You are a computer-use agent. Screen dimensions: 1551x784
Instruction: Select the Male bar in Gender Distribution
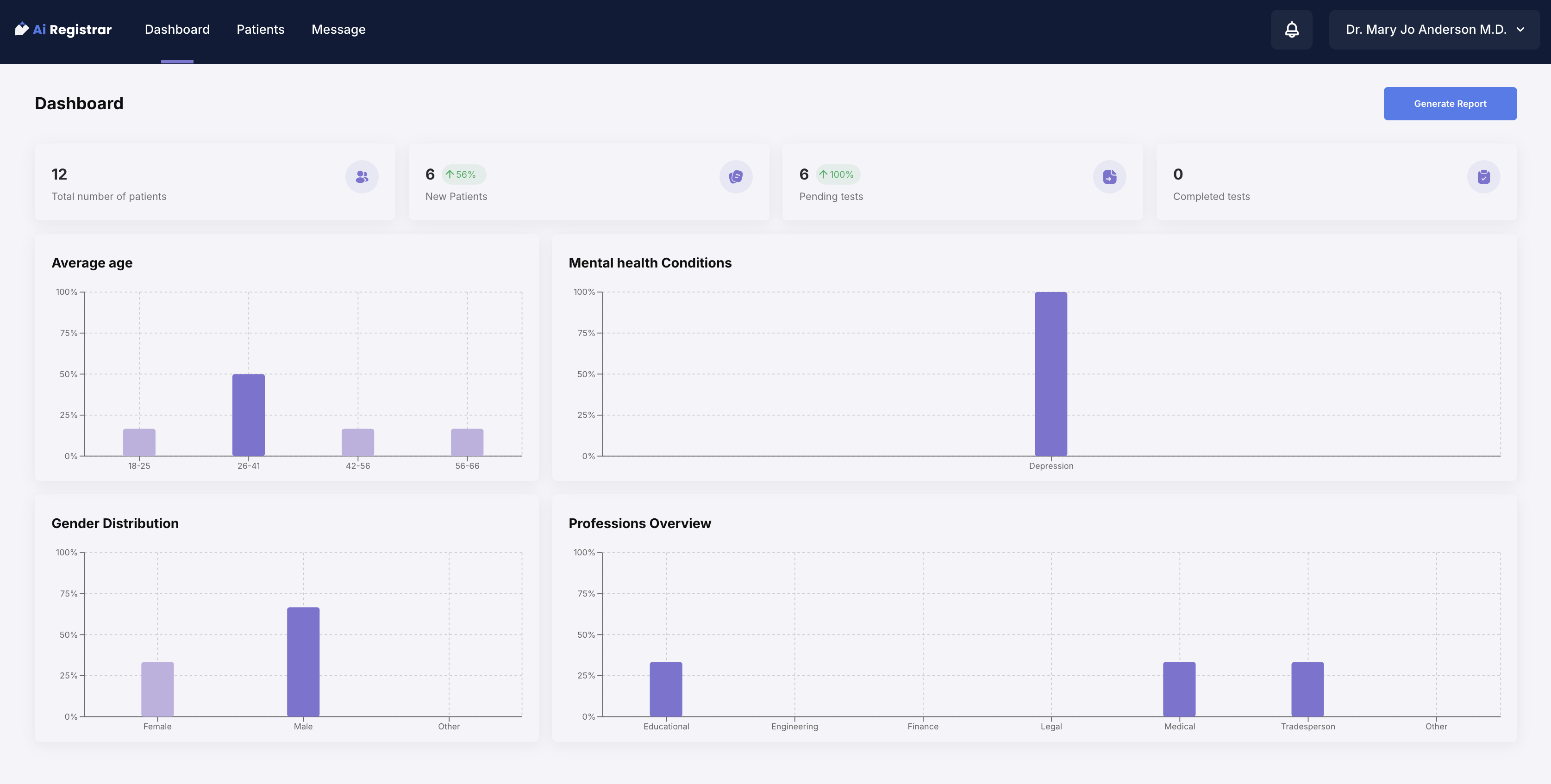303,661
